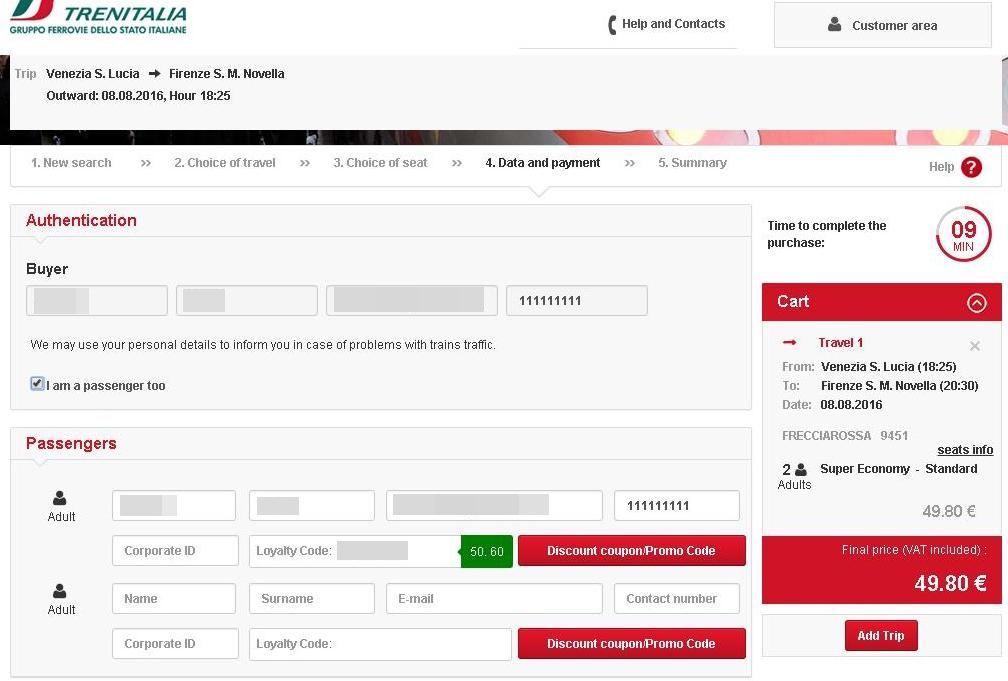The width and height of the screenshot is (1008, 681).
Task: Click the Trenitalia logo
Action: 98,17
